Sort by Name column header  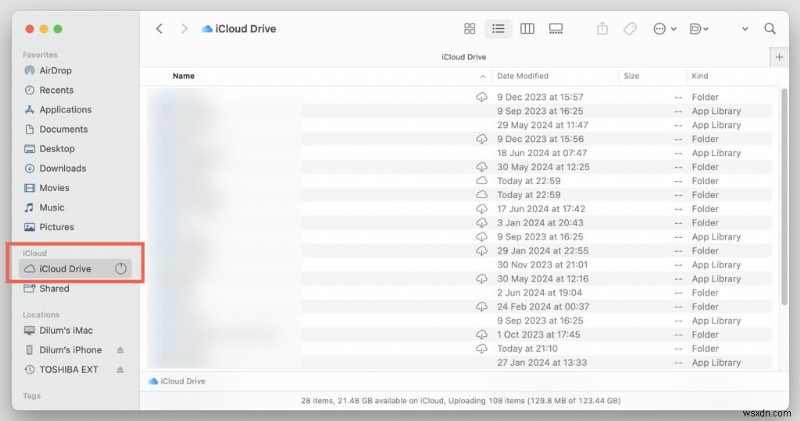click(183, 76)
